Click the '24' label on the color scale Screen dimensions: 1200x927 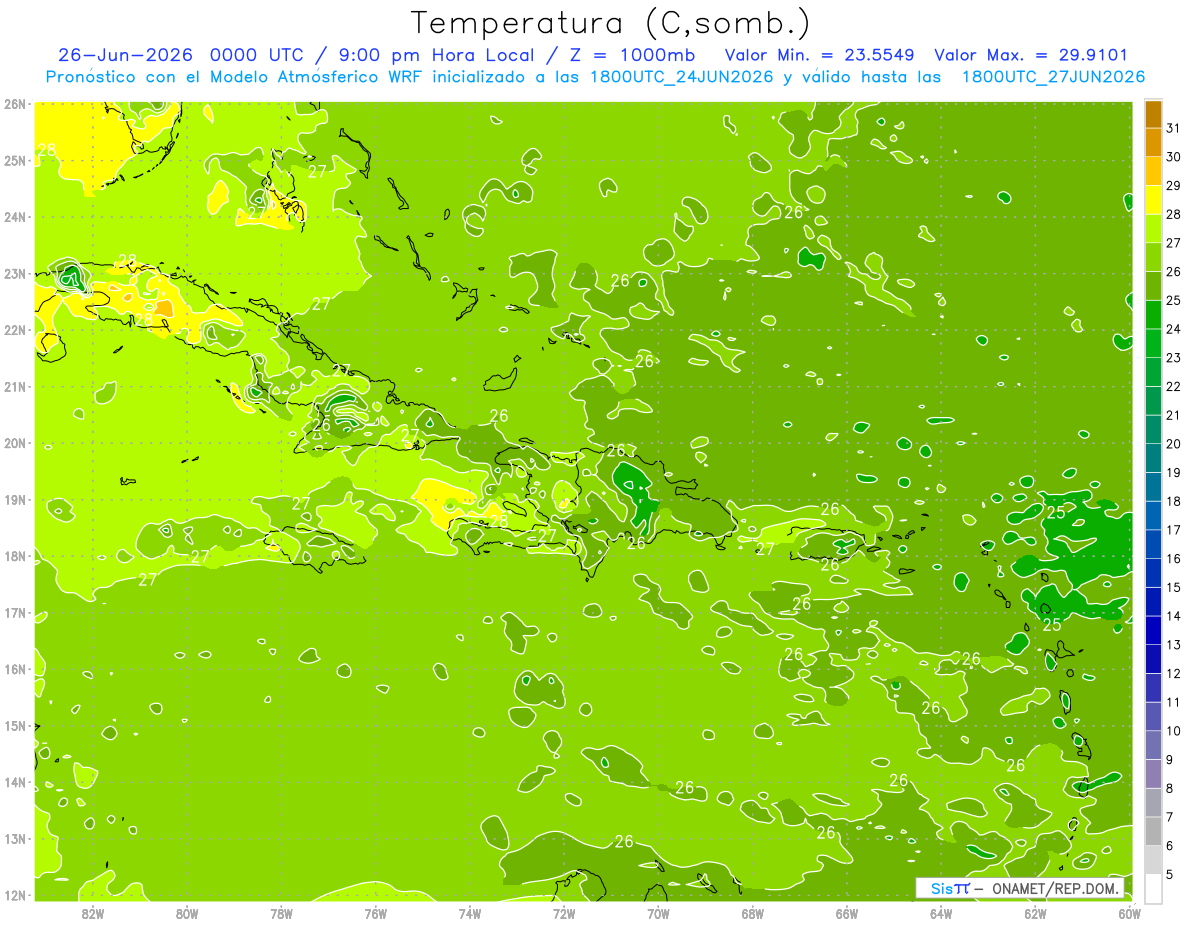point(1173,329)
